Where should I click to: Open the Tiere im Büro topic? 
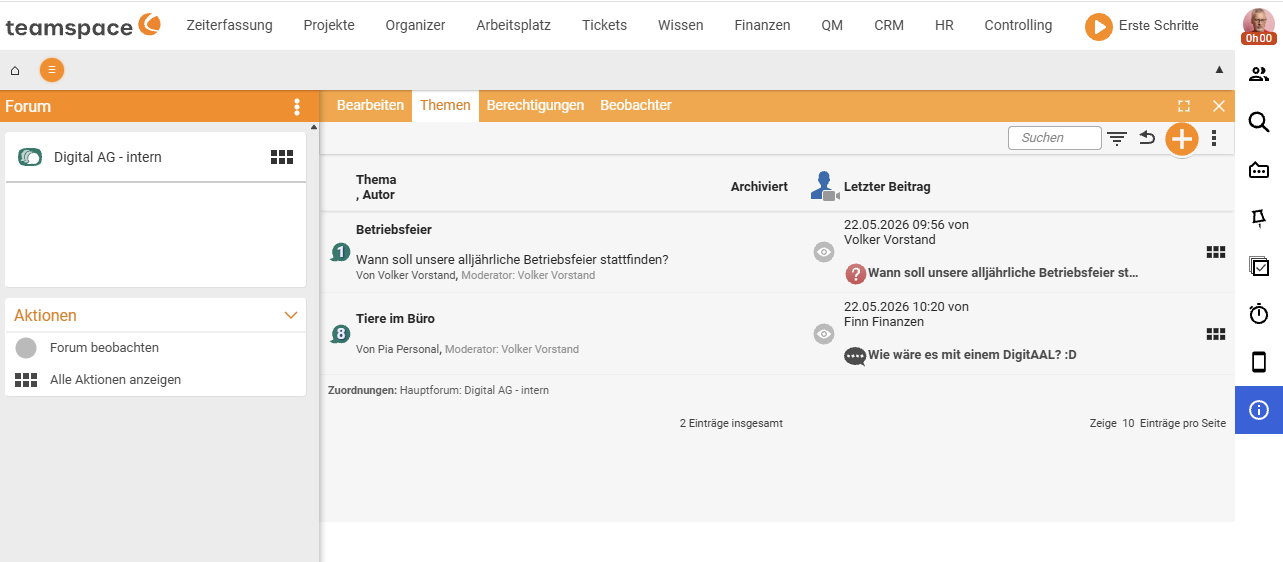click(x=395, y=319)
